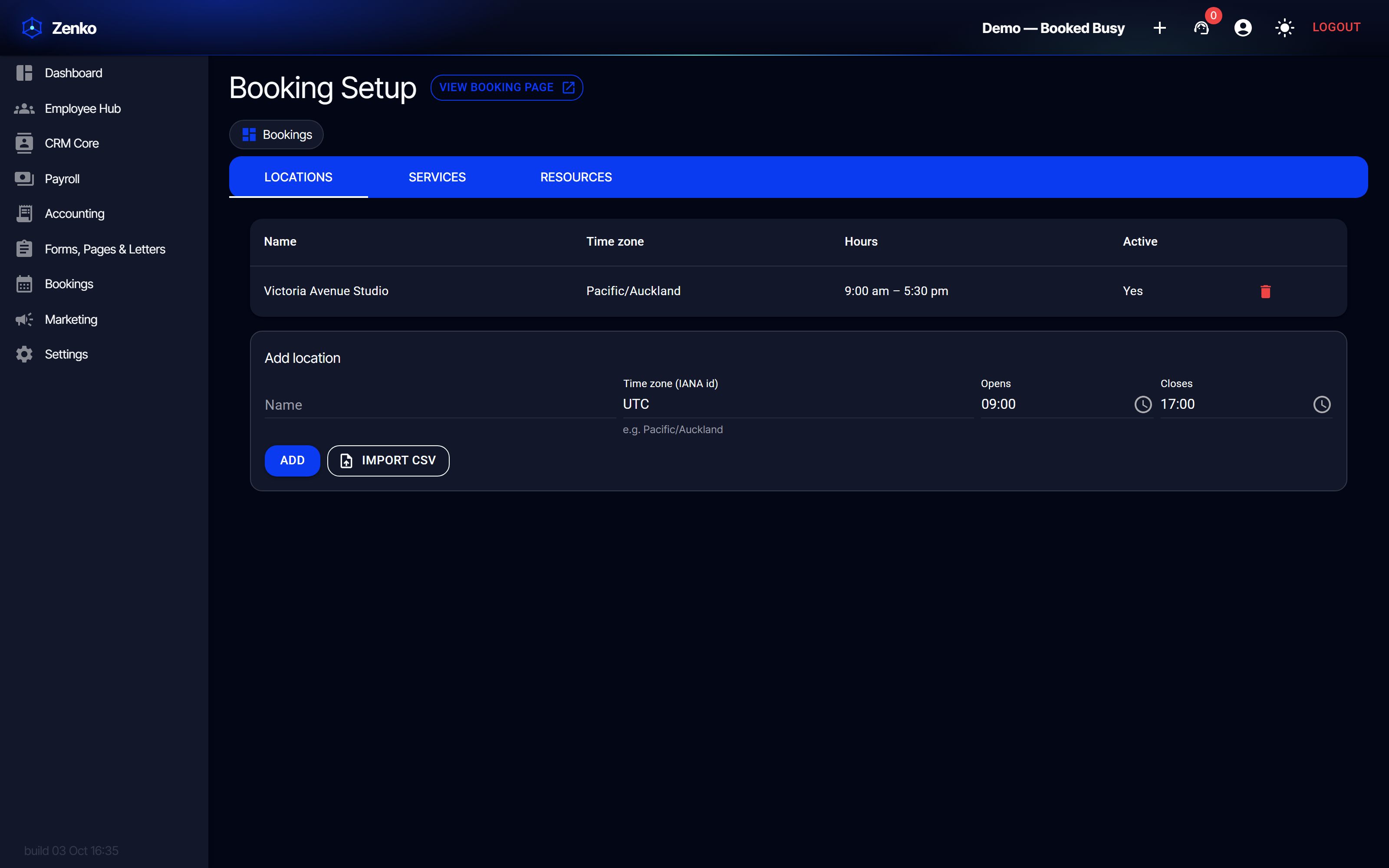The image size is (1389, 868).
Task: Click the Forms clipboard icon
Action: pyautogui.click(x=24, y=249)
